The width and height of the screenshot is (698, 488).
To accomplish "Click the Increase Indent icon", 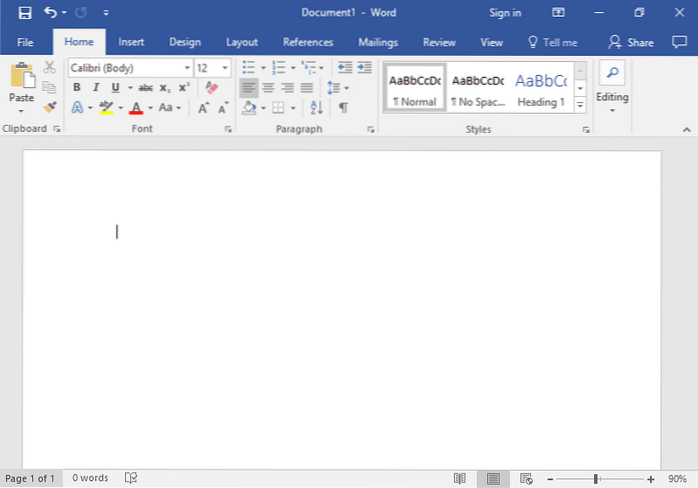I will point(362,68).
